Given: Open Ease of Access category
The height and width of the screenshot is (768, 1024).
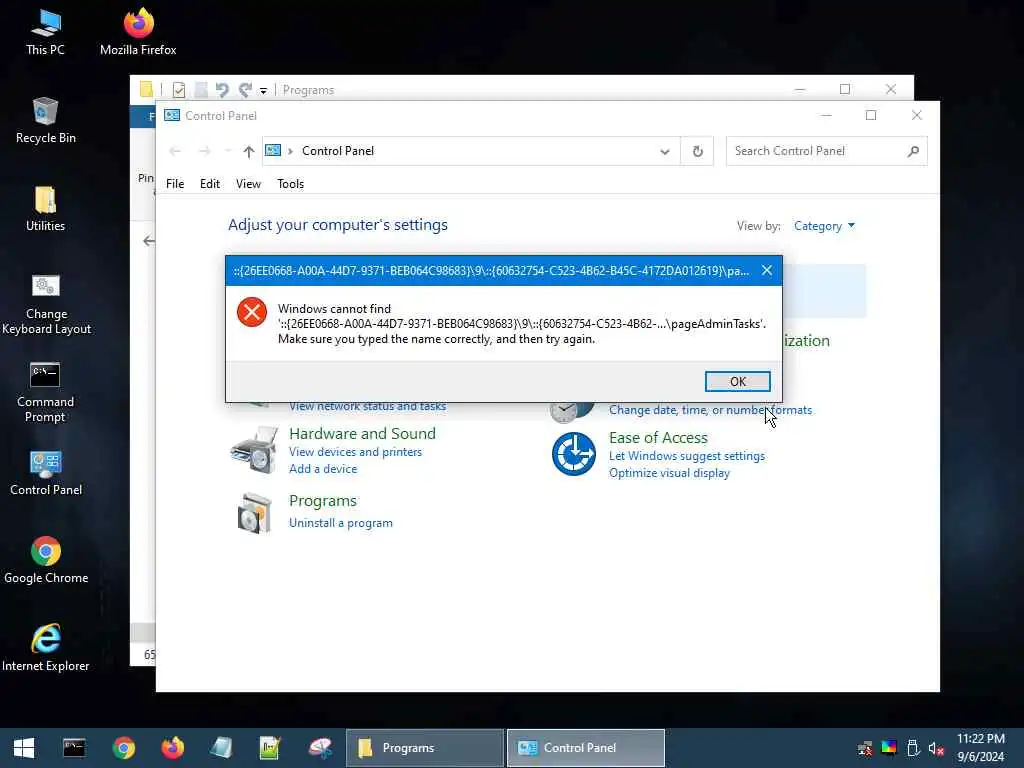Looking at the screenshot, I should coord(658,438).
